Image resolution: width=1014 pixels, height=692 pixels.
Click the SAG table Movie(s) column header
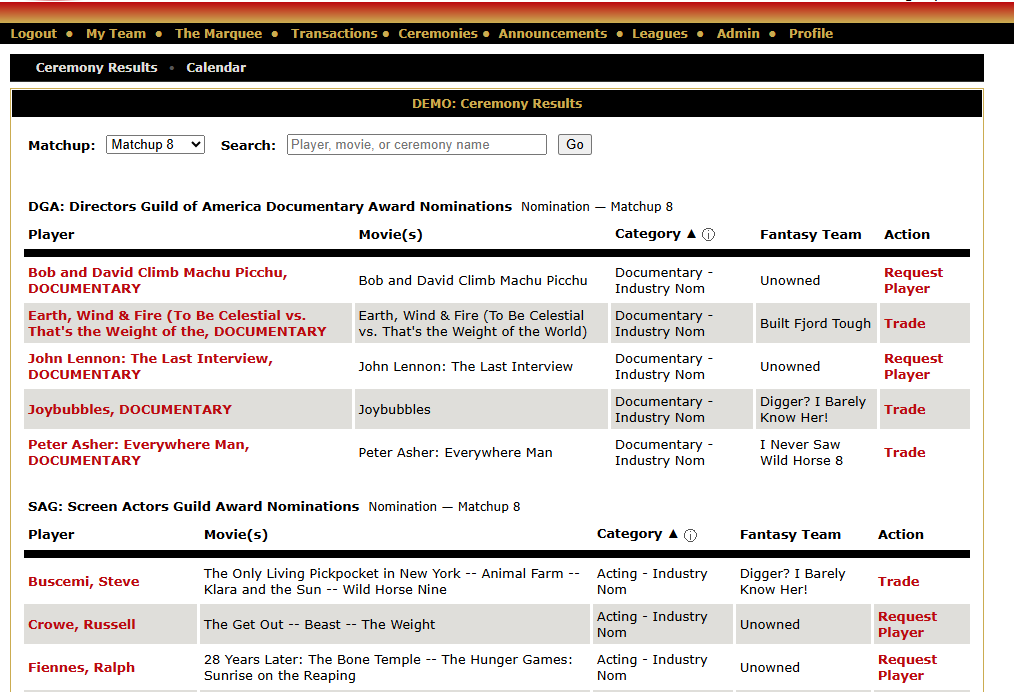point(235,535)
